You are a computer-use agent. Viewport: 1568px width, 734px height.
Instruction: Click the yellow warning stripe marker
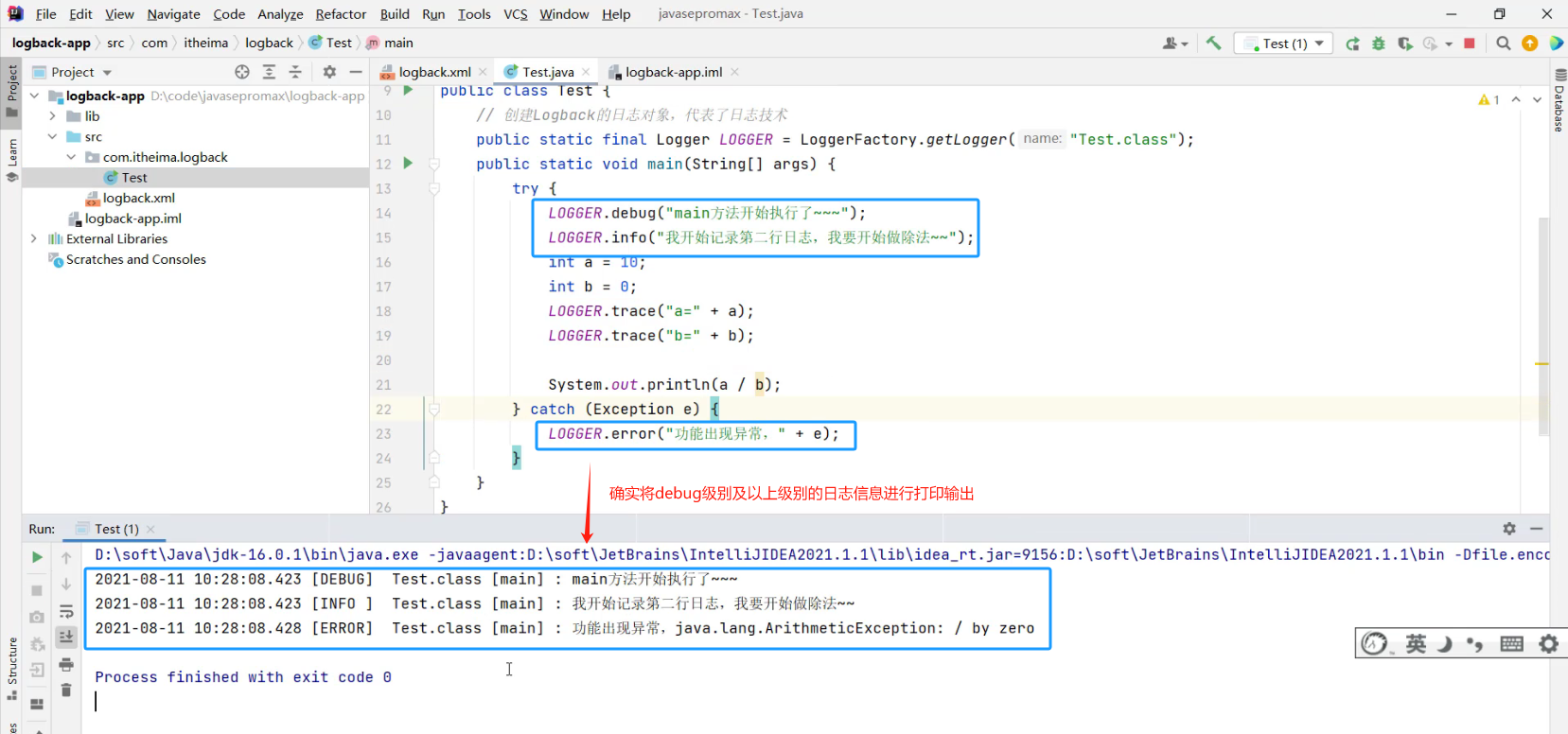[1542, 363]
